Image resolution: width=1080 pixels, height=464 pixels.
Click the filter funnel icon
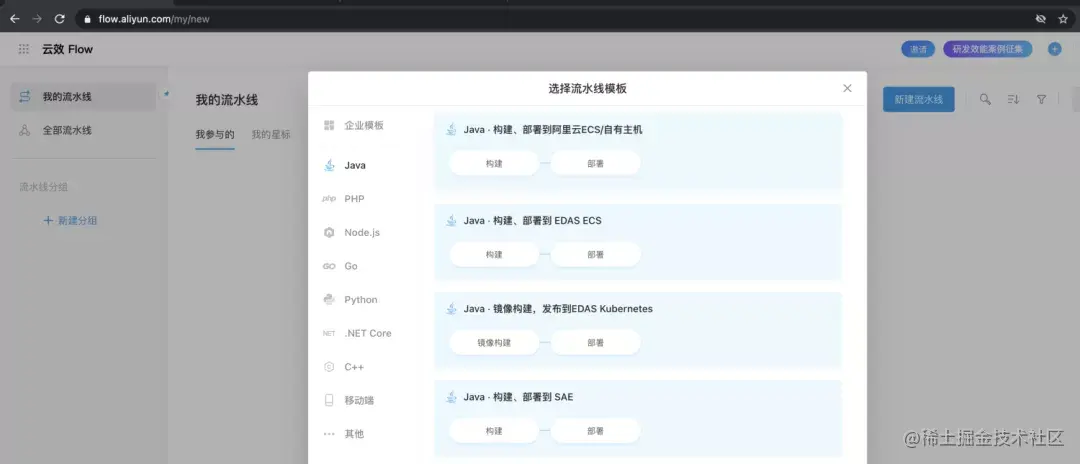(x=1041, y=100)
